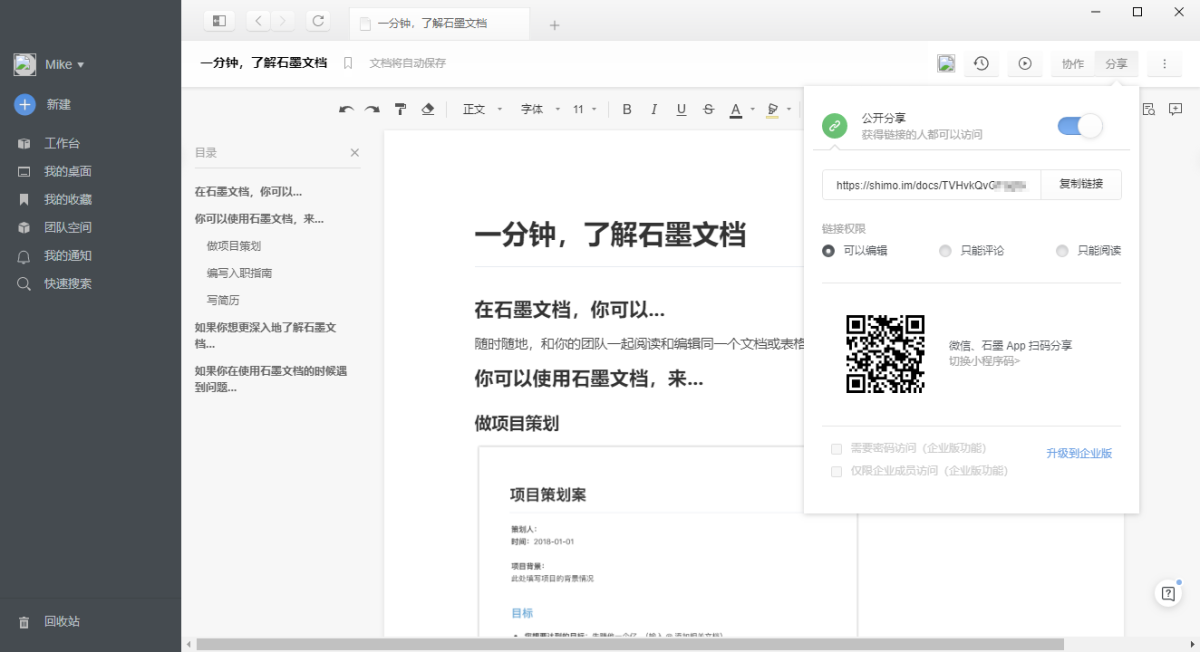Jump to 写简历 in outline
Image resolution: width=1200 pixels, height=652 pixels.
pyautogui.click(x=223, y=300)
